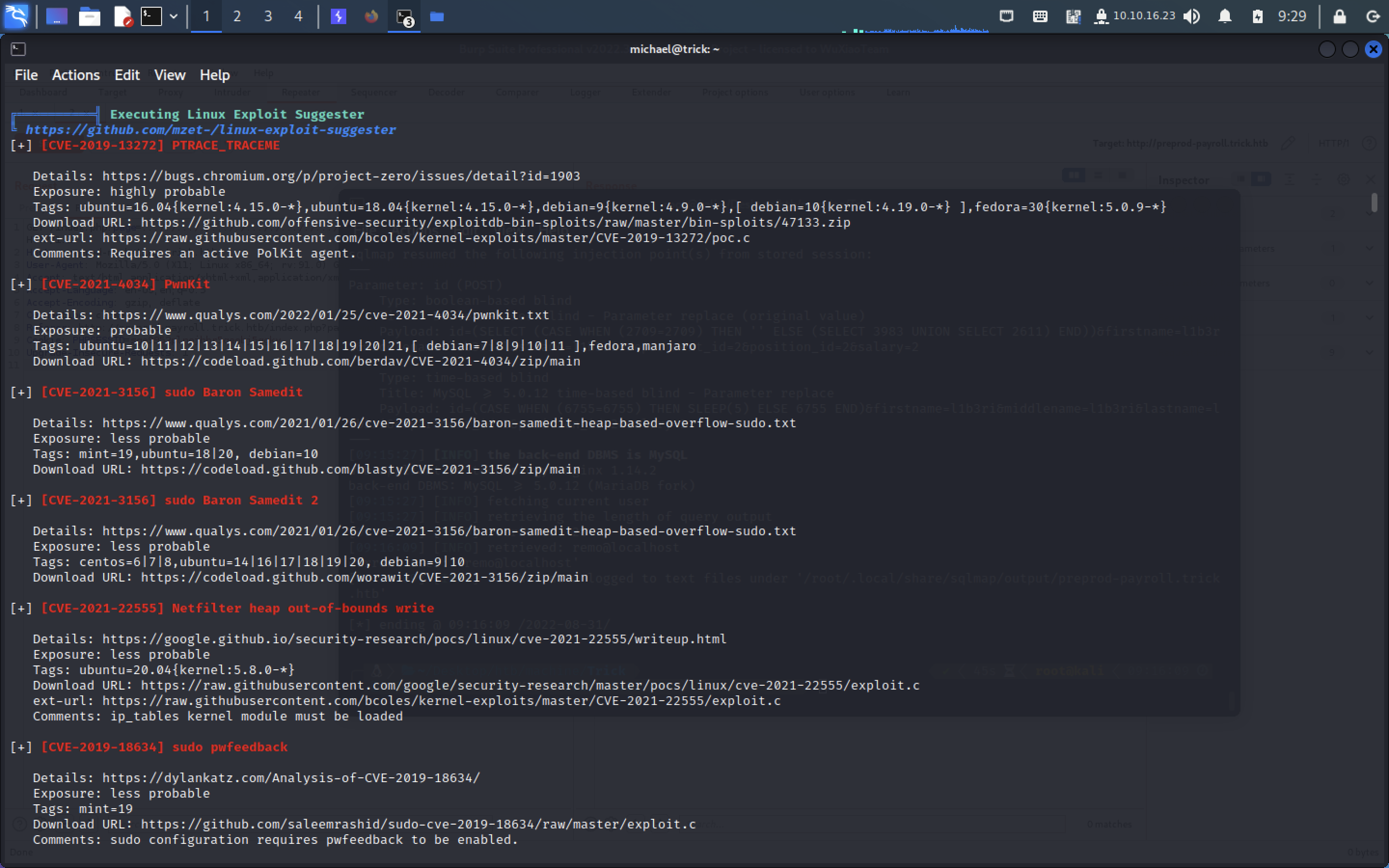Close the michael@trick terminal window
This screenshot has width=1389, height=868.
tap(1373, 49)
